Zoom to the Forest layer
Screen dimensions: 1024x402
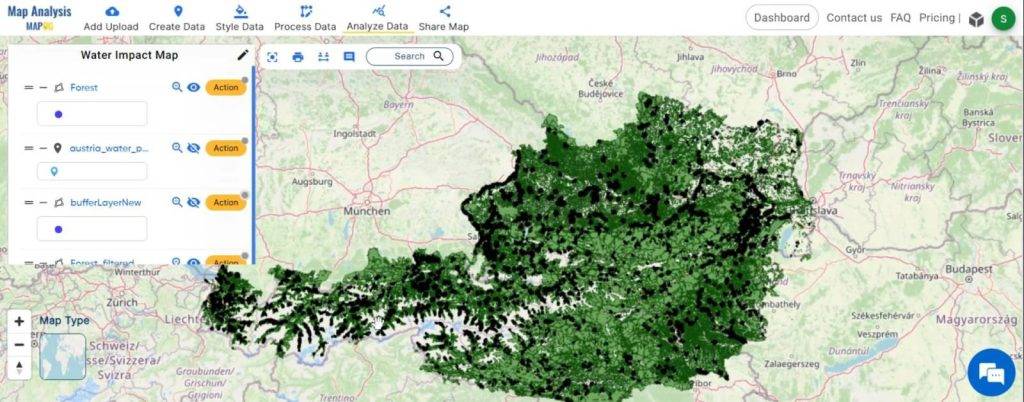tap(177, 87)
